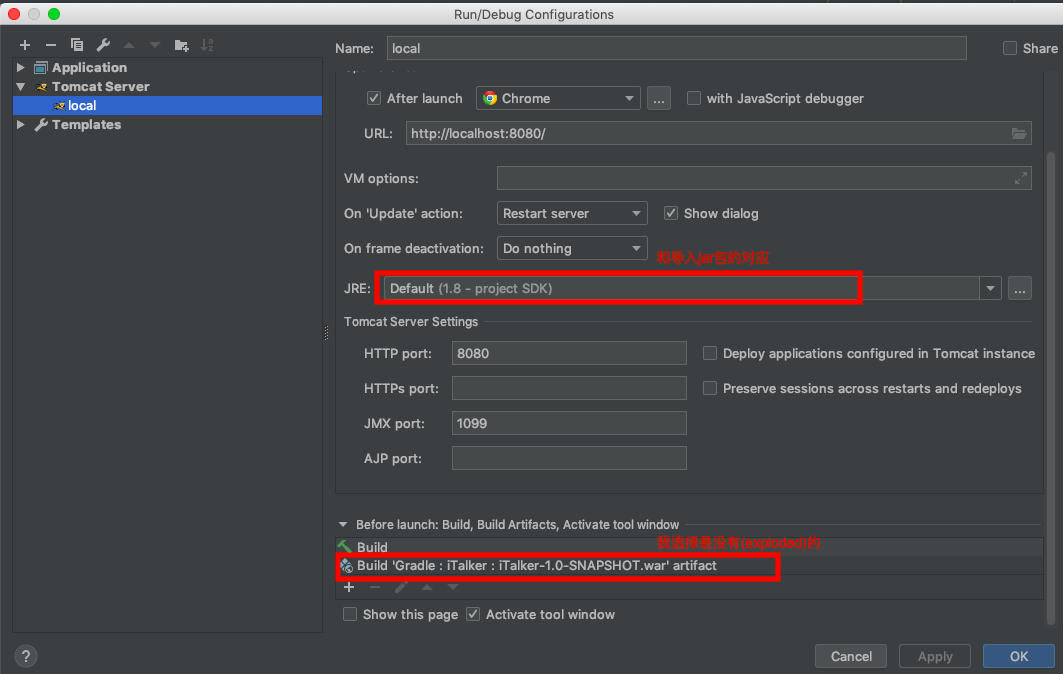Click Apply button

point(935,656)
